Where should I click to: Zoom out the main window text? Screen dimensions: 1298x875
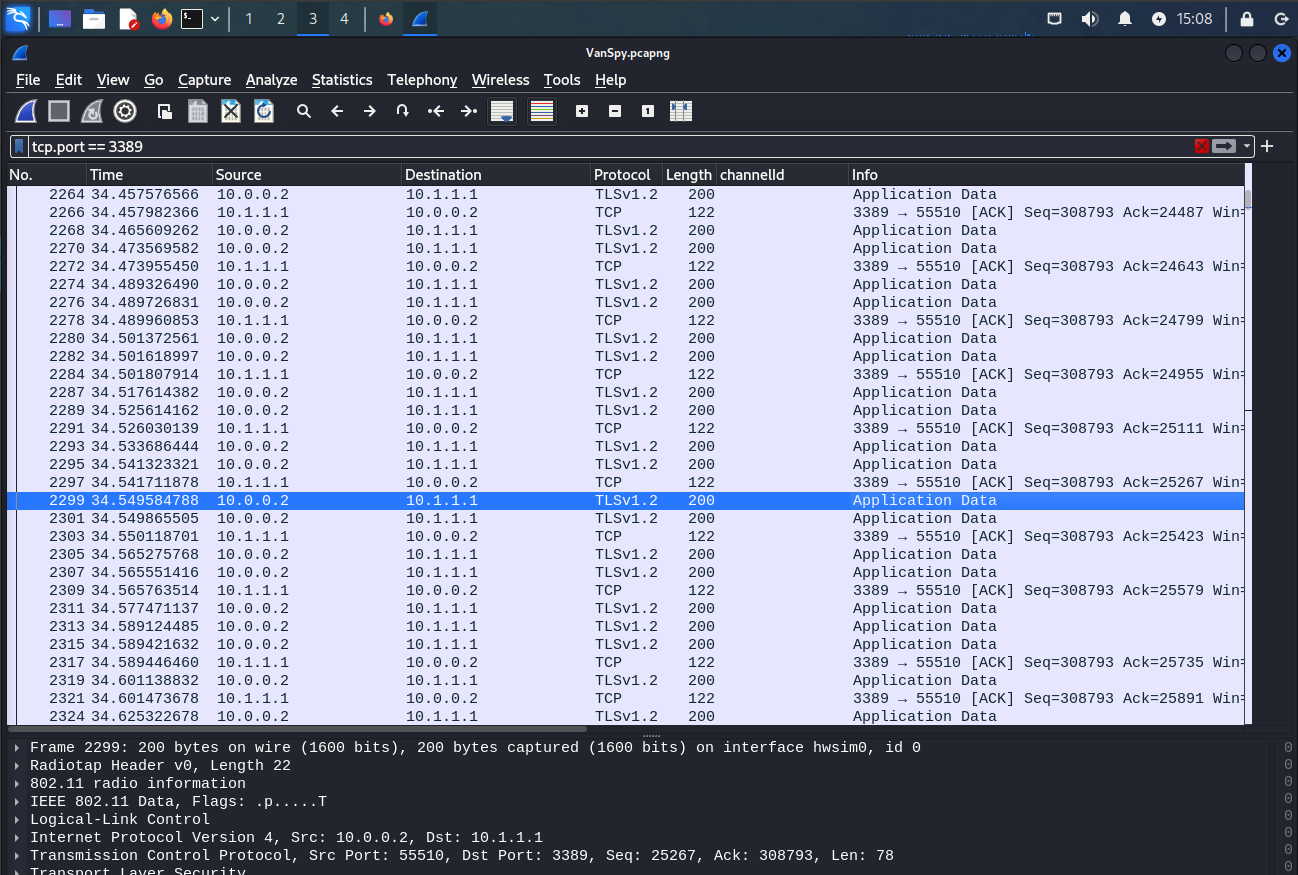click(615, 111)
